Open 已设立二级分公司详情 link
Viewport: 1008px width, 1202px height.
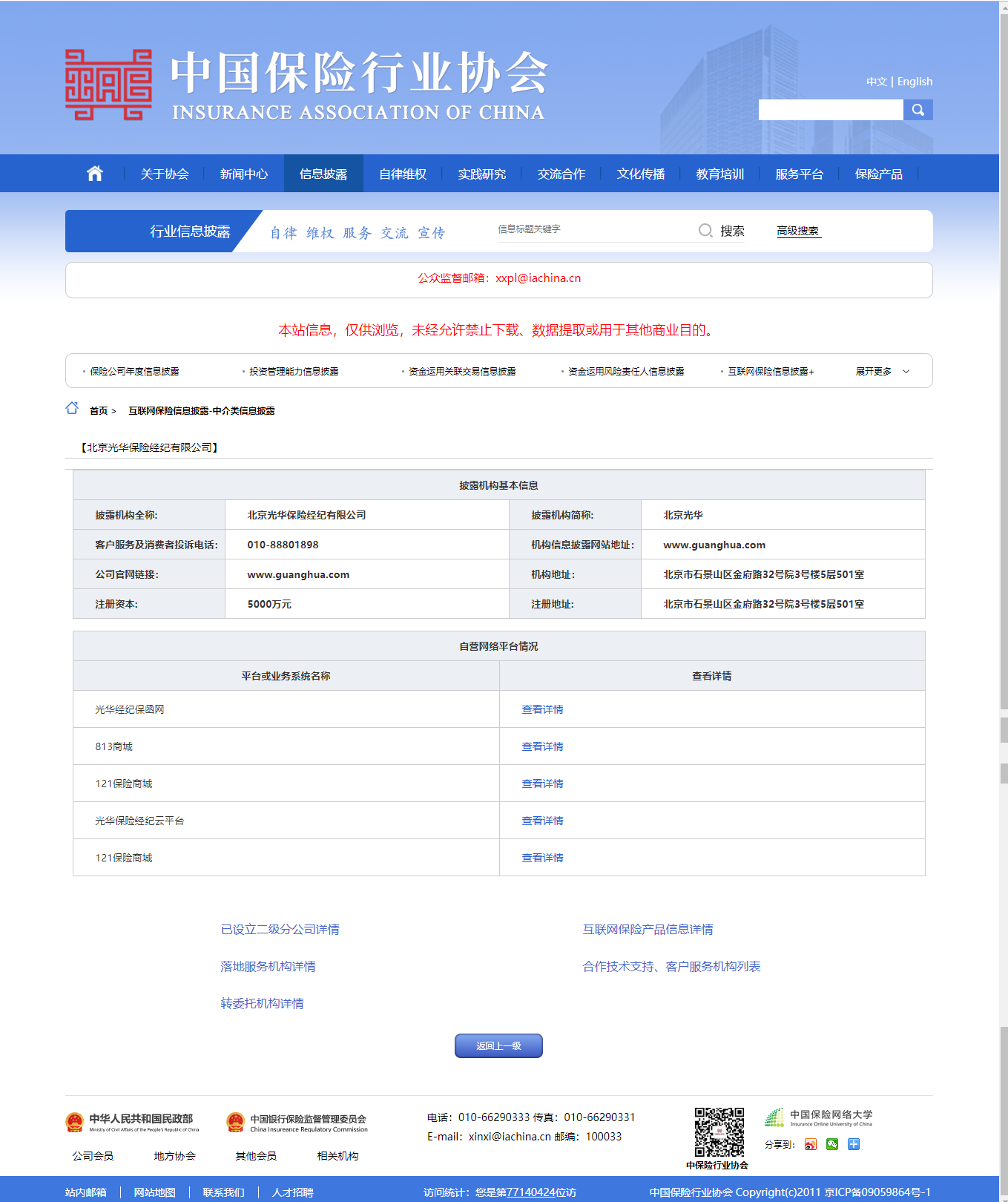280,930
